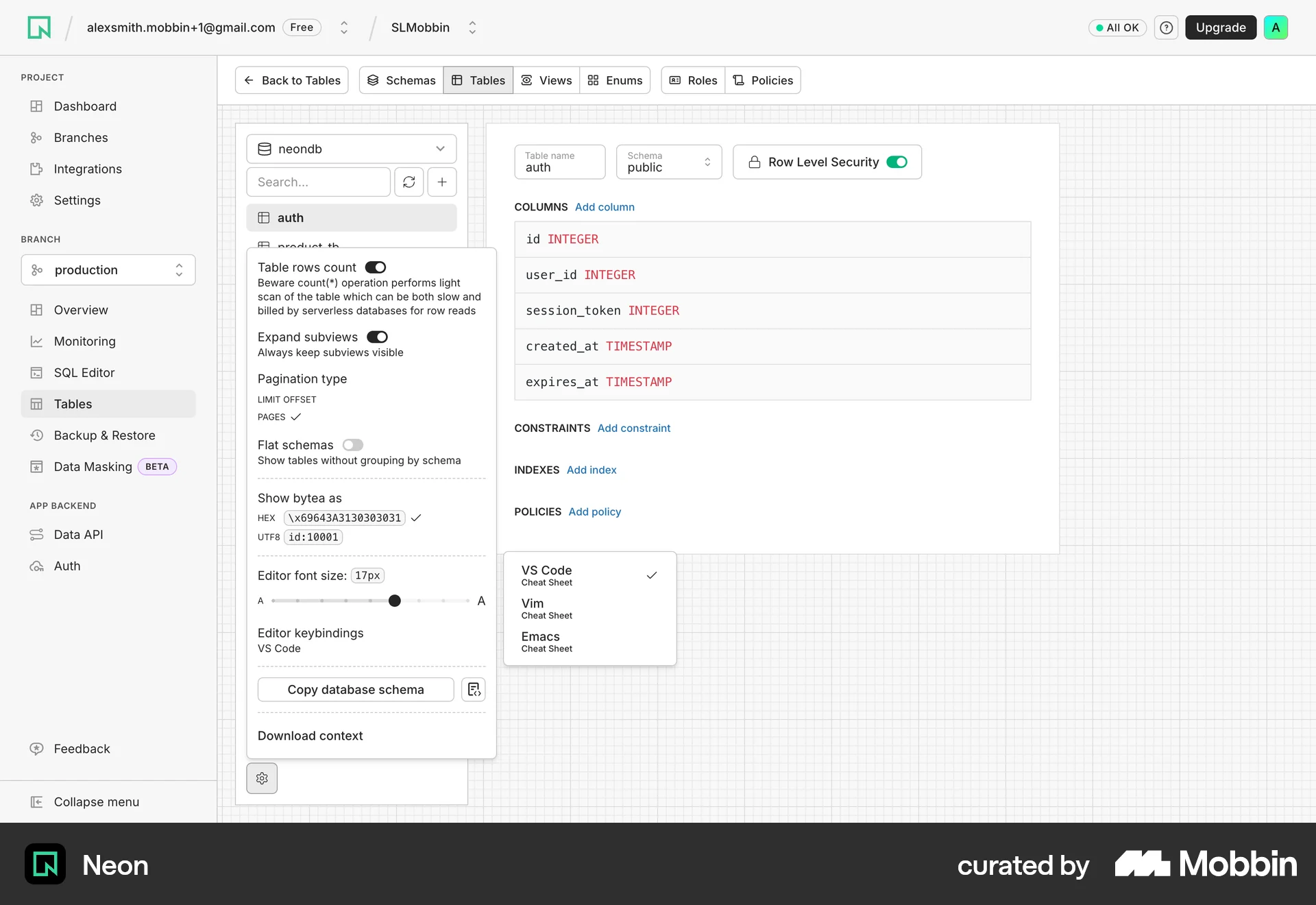Open the neondb database dropdown
Image resolution: width=1316 pixels, height=905 pixels.
click(352, 149)
